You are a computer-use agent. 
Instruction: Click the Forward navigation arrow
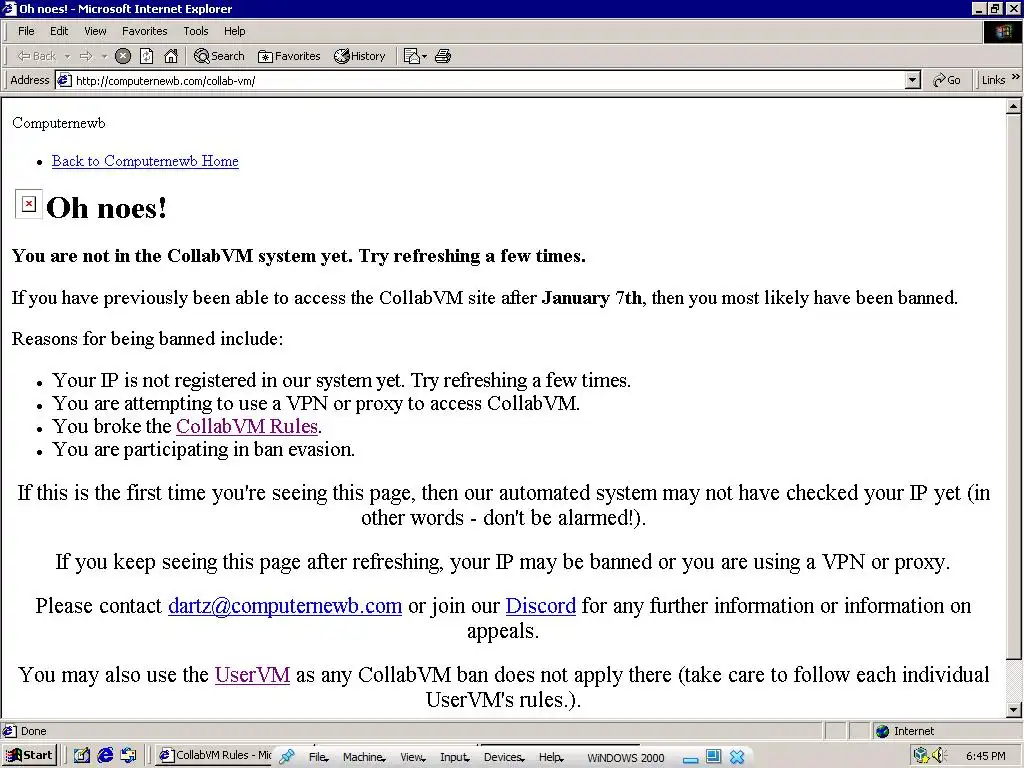(86, 56)
